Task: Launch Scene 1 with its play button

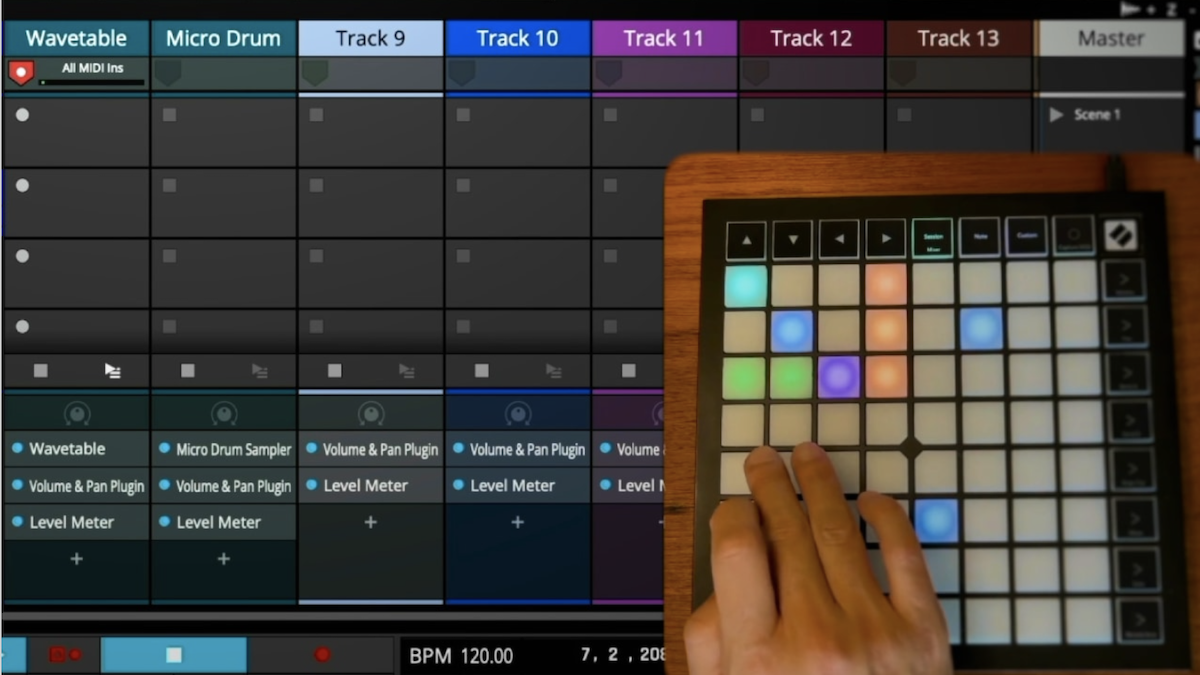Action: (1057, 114)
